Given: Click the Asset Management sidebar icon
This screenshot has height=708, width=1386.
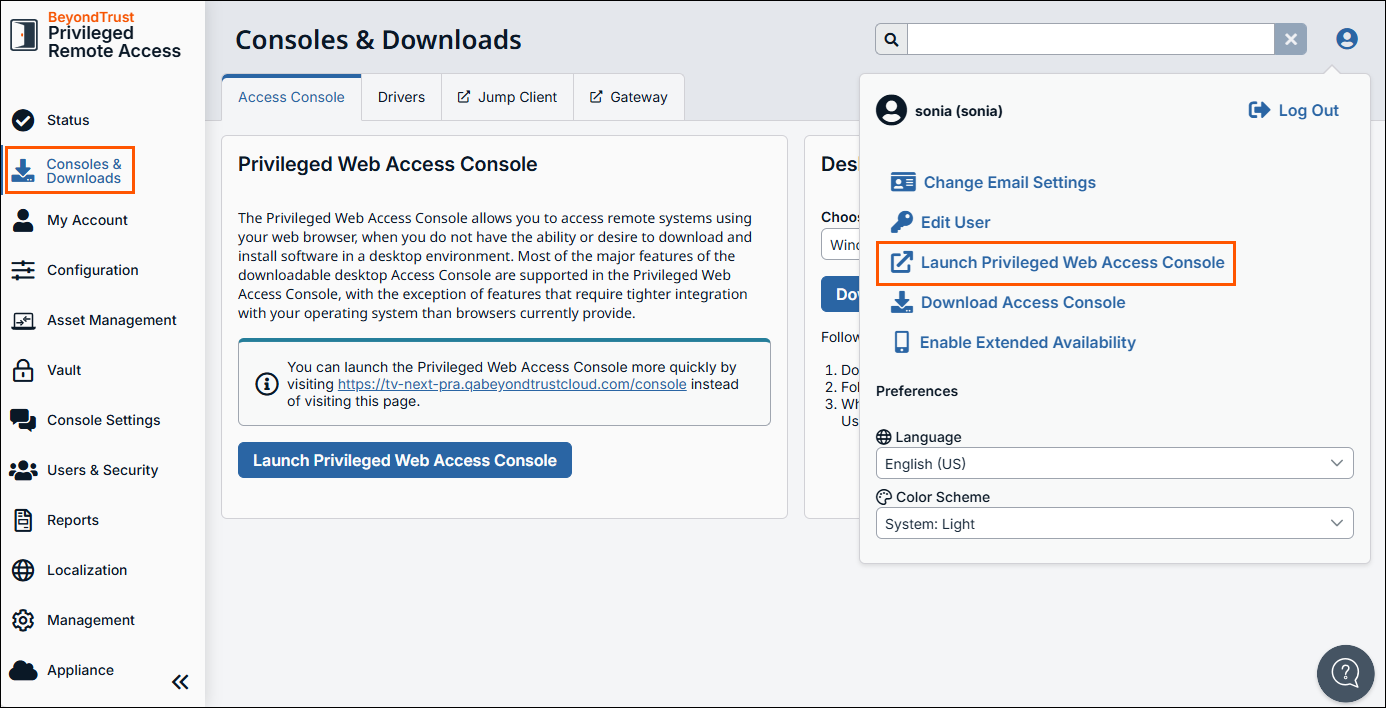Looking at the screenshot, I should coord(24,320).
